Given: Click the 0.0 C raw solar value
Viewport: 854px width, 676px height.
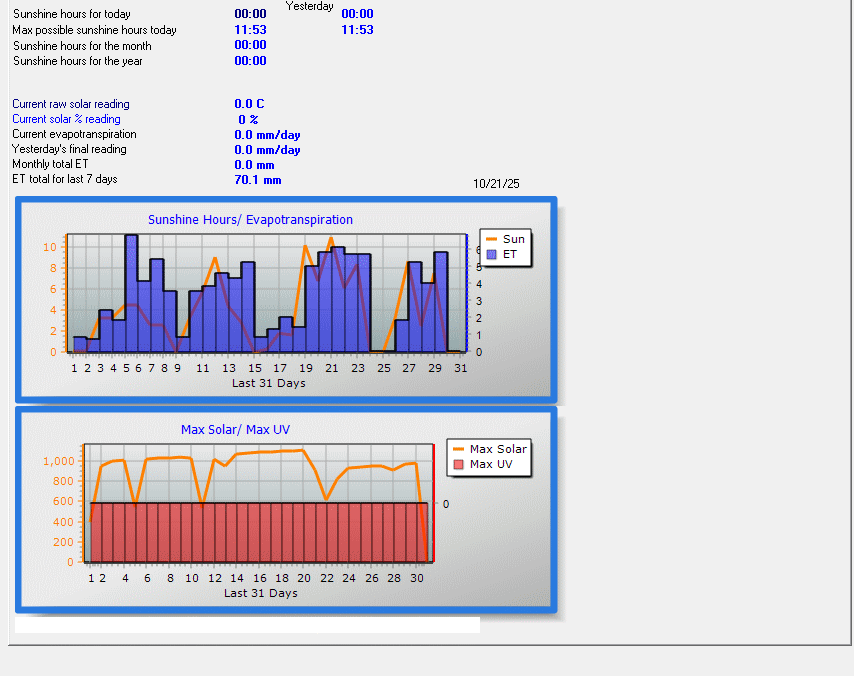Looking at the screenshot, I should (249, 104).
